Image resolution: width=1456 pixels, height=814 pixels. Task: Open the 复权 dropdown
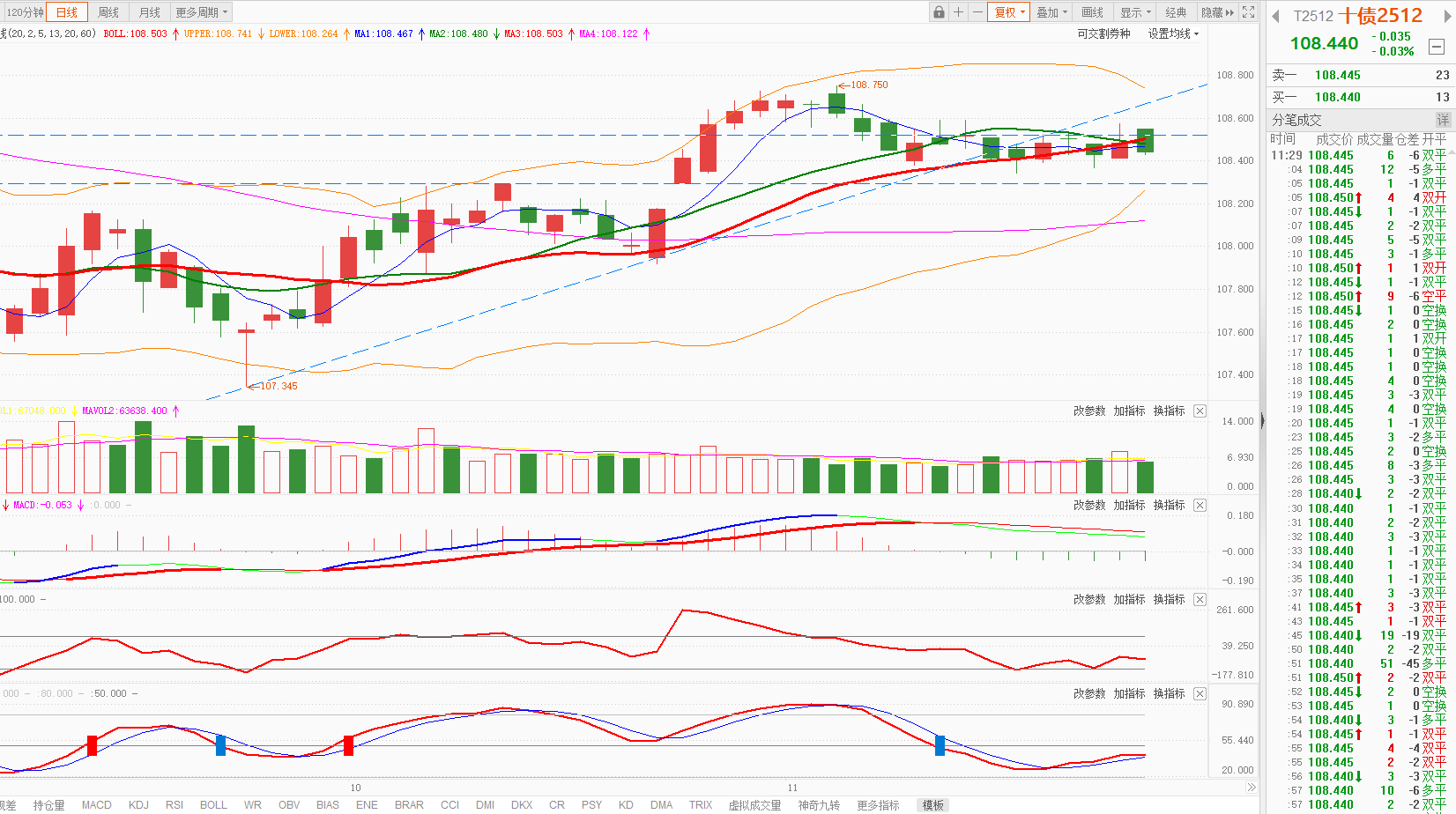click(1010, 12)
